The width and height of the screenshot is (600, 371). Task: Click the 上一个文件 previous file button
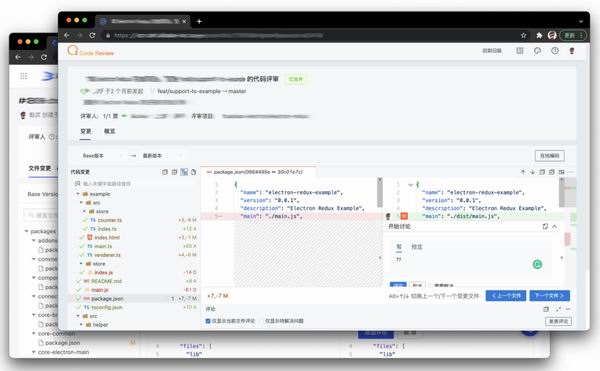(506, 296)
